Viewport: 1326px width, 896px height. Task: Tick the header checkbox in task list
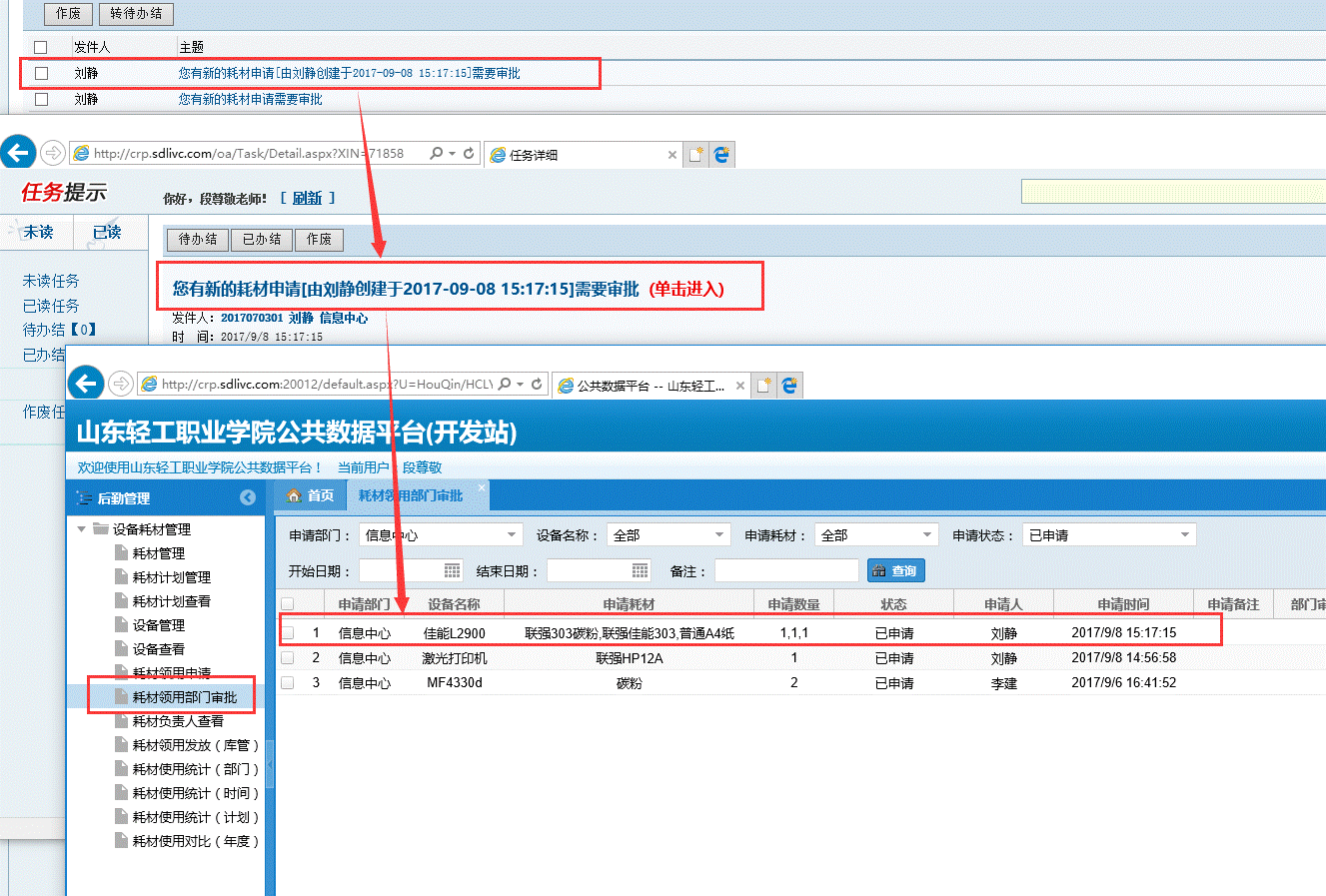click(41, 47)
